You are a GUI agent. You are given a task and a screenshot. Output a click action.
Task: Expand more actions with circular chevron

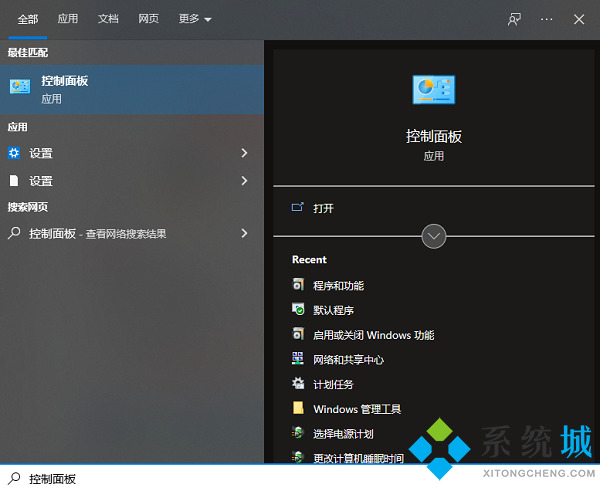coord(434,236)
